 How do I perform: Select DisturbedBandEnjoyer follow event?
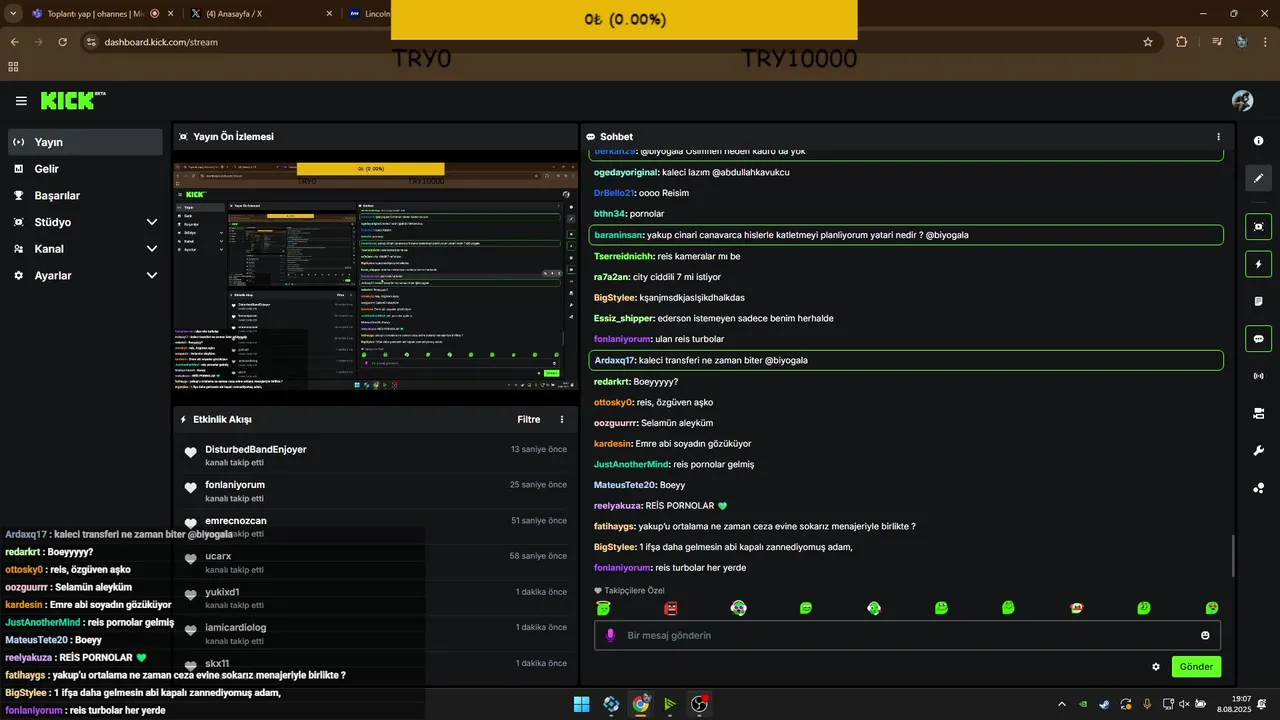[x=375, y=456]
